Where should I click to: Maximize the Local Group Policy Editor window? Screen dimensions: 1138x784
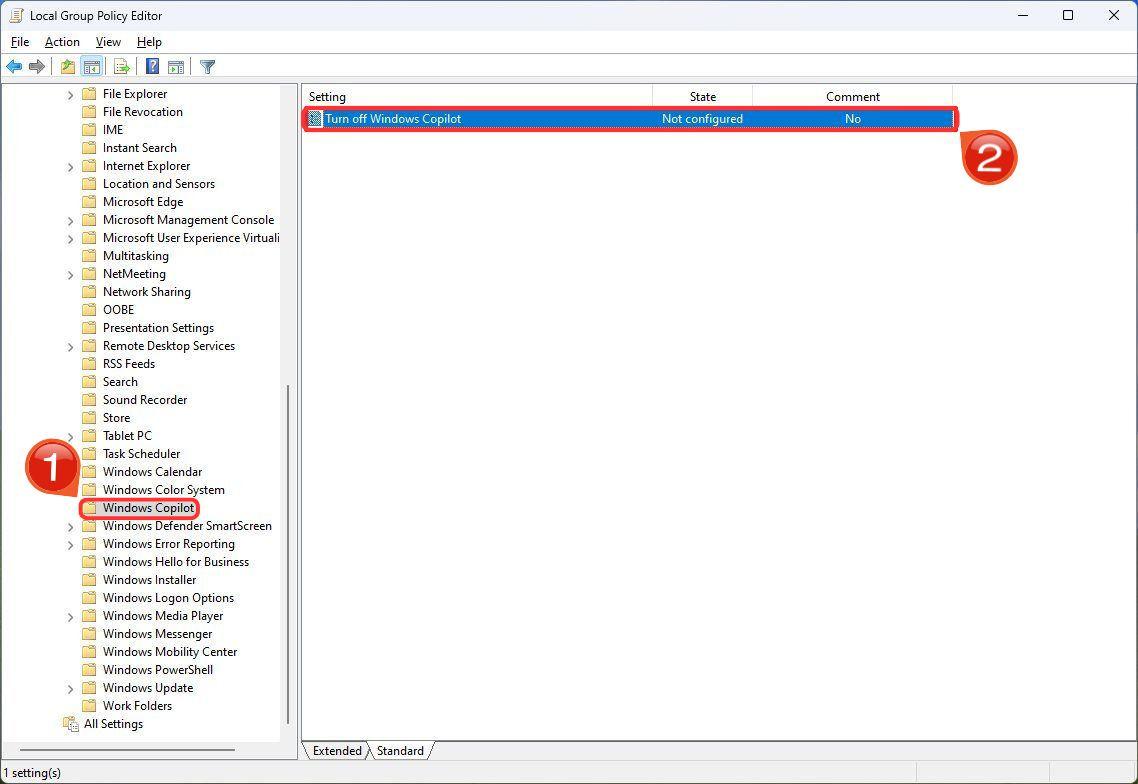[1068, 15]
